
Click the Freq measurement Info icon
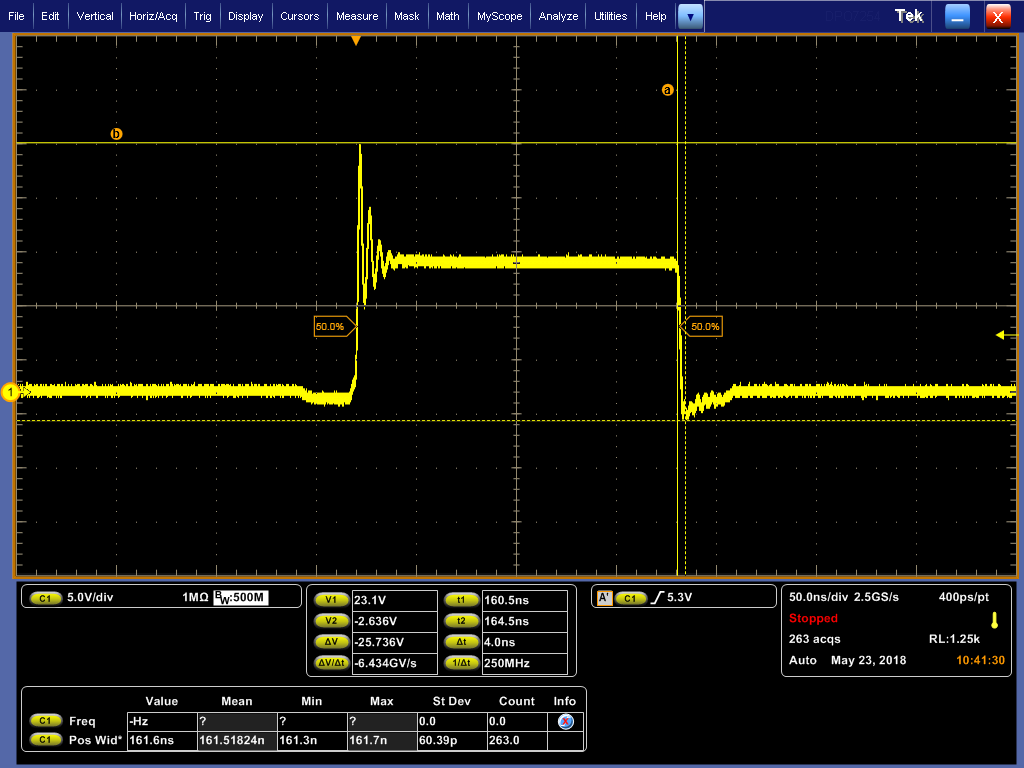coord(565,721)
